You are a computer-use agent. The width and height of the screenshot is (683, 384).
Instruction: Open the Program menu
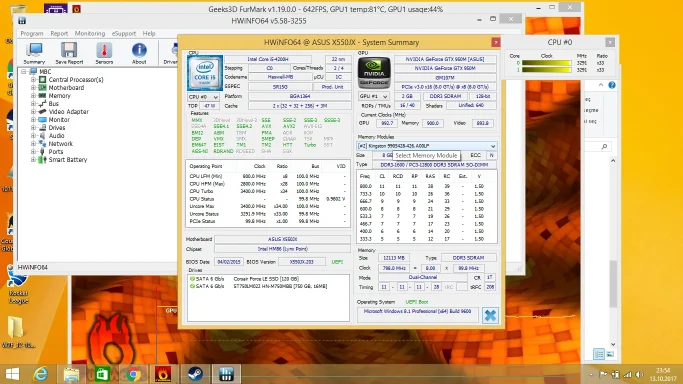tap(32, 34)
